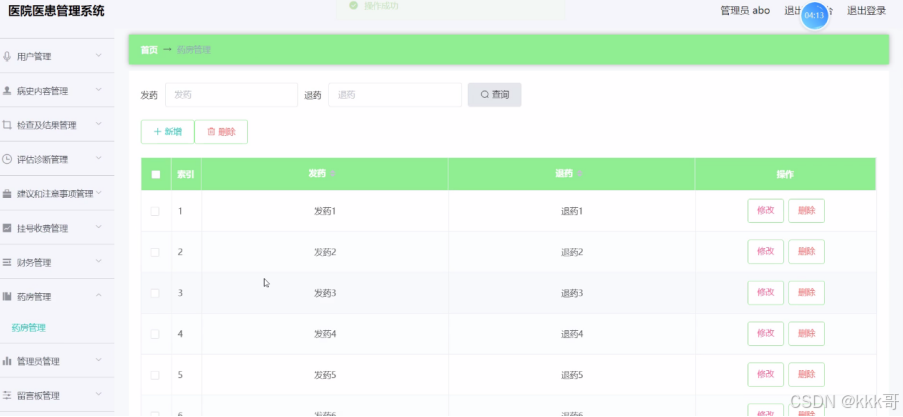Click cell text 退药1

pos(572,211)
